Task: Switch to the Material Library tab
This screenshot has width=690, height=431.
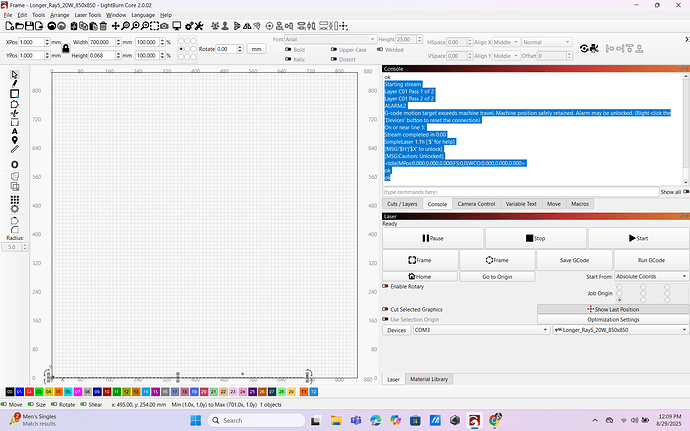Action: (429, 379)
